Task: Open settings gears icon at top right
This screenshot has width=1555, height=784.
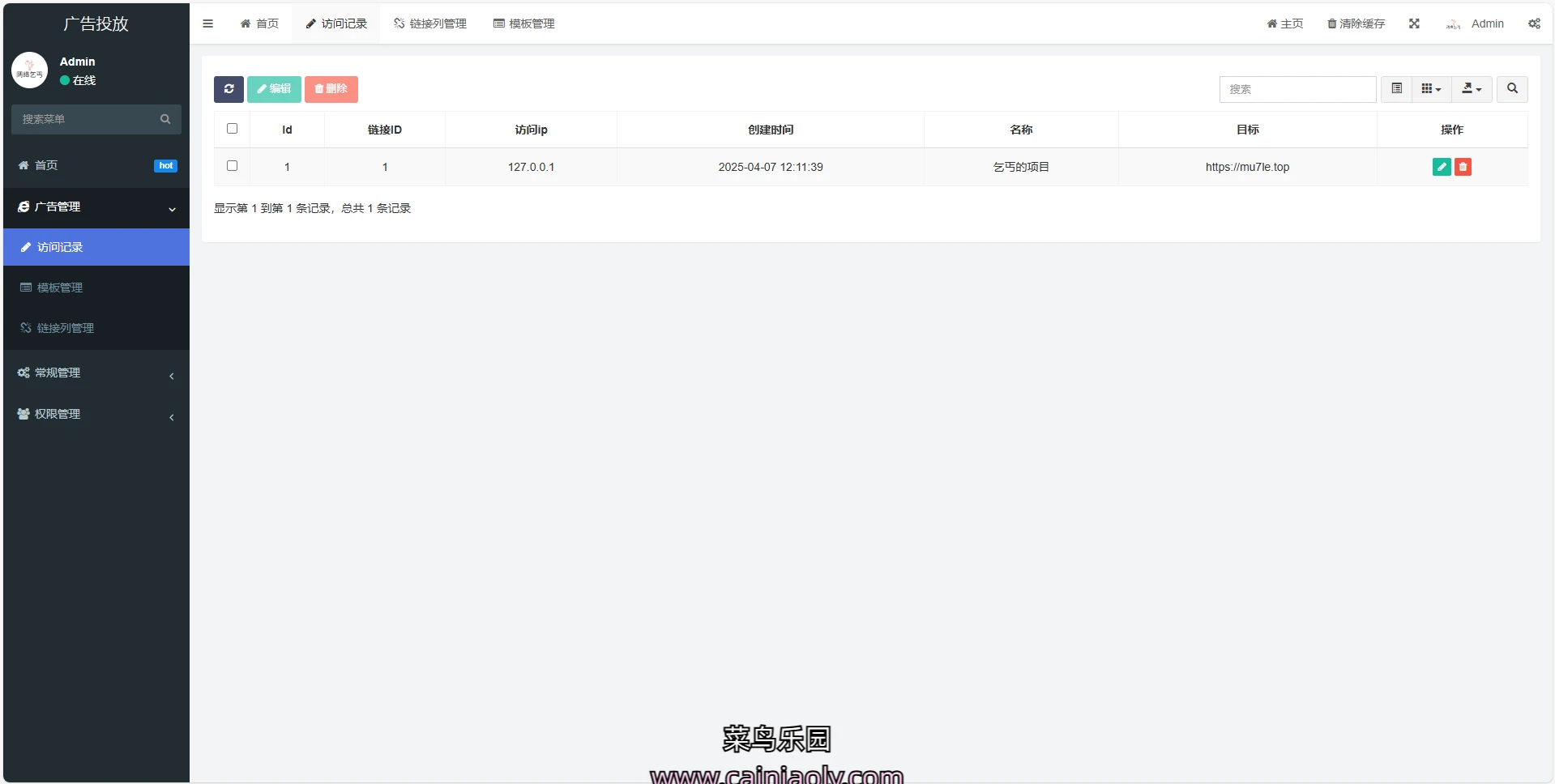Action: 1534,23
